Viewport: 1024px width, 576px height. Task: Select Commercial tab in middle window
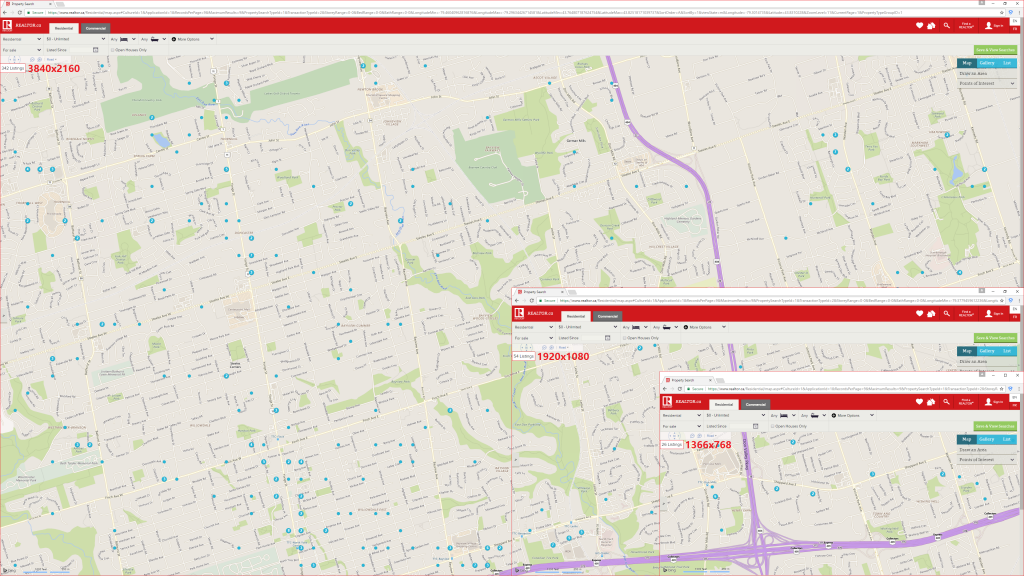coord(607,316)
